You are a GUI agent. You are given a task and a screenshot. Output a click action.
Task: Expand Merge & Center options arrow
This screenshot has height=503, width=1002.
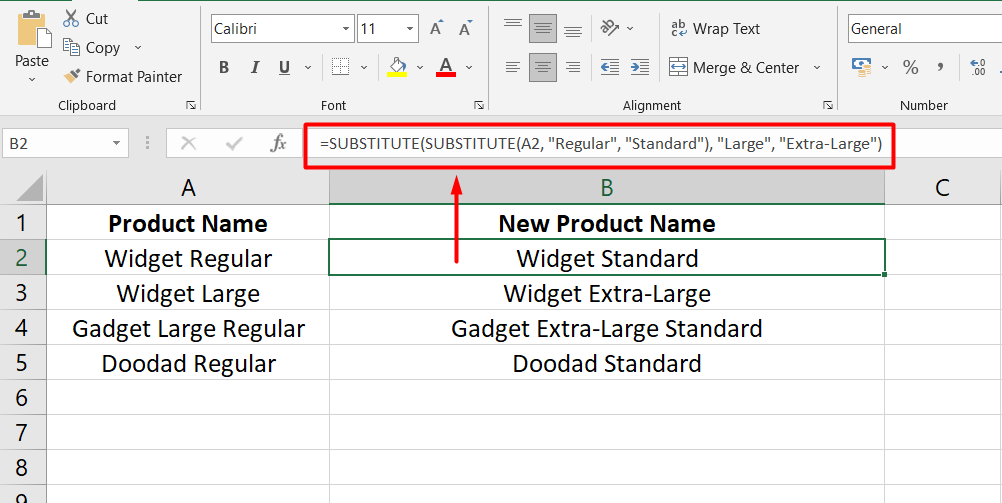[x=816, y=67]
